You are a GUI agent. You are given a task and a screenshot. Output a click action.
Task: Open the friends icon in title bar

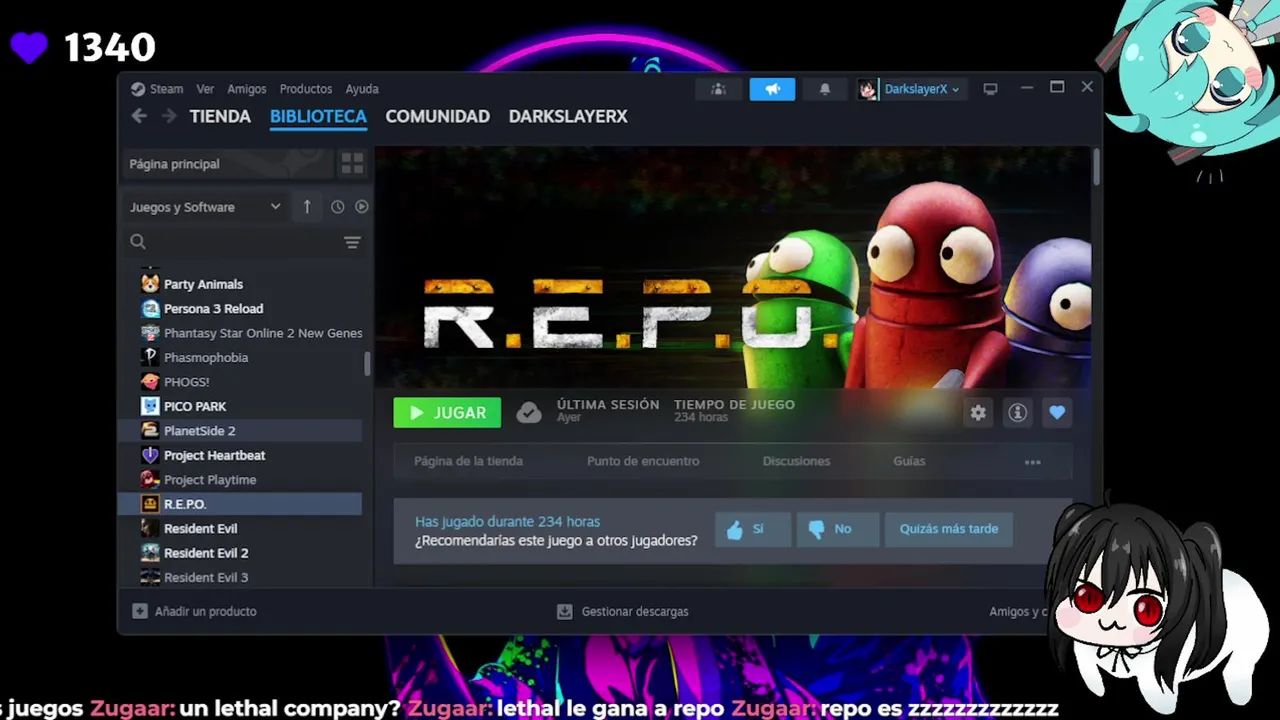click(718, 89)
